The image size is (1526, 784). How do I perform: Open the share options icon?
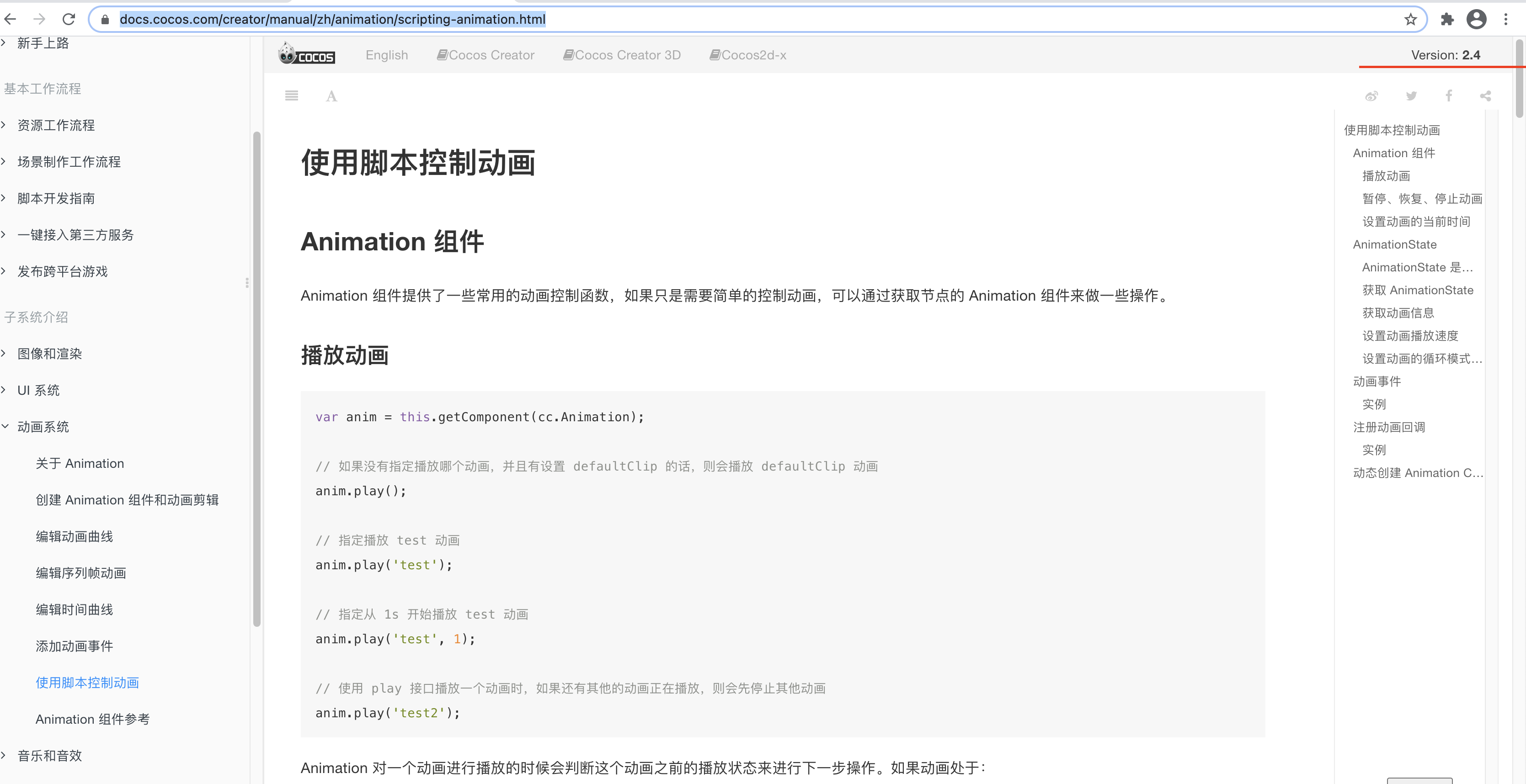[1485, 96]
